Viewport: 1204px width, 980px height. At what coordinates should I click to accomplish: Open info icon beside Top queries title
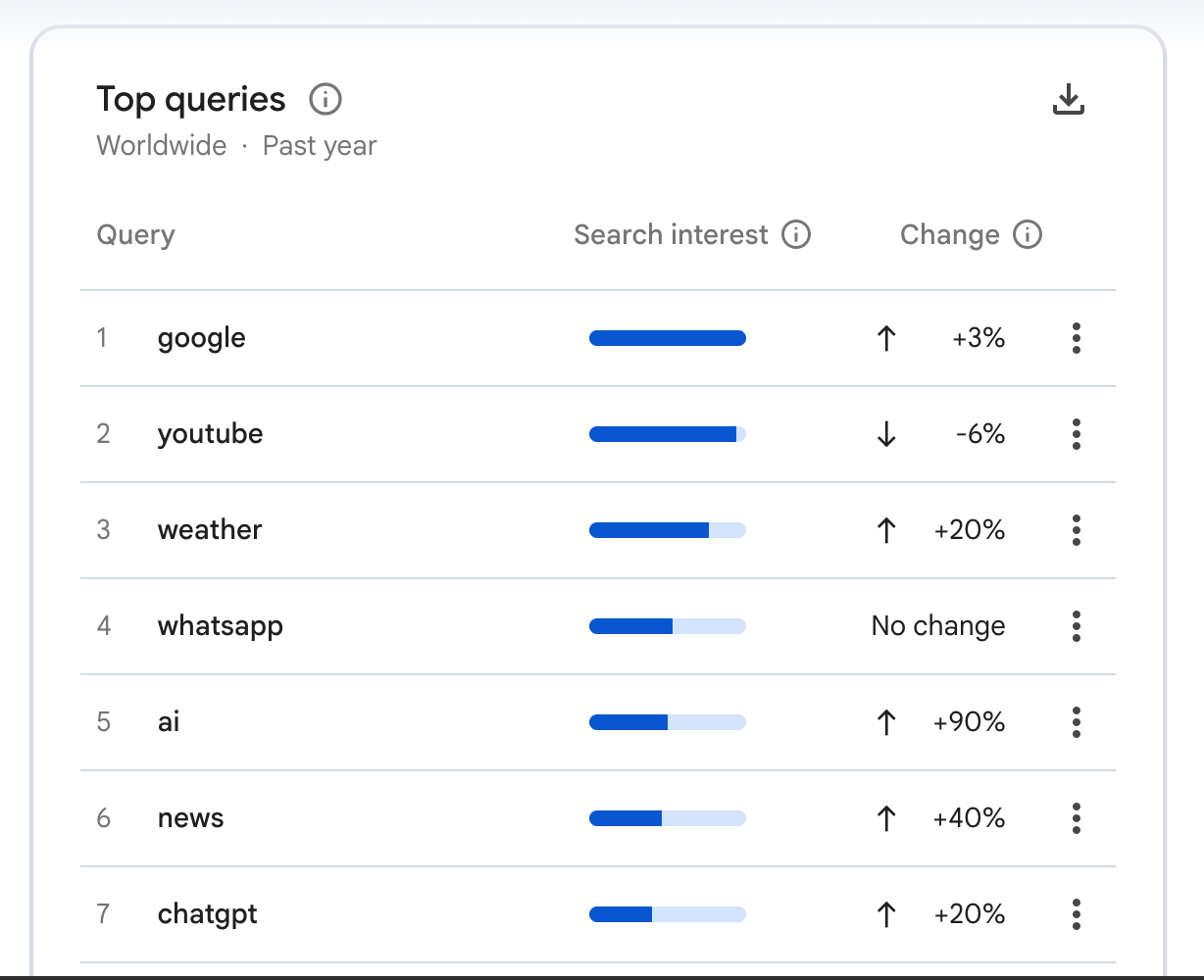pyautogui.click(x=326, y=99)
